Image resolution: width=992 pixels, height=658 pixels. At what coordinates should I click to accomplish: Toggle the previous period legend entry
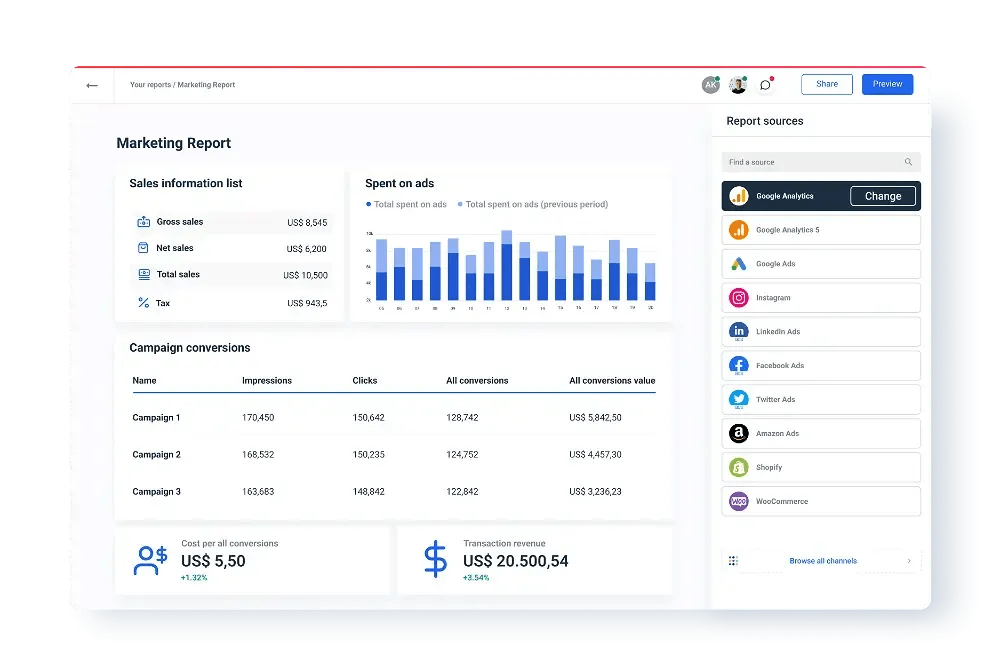533,204
